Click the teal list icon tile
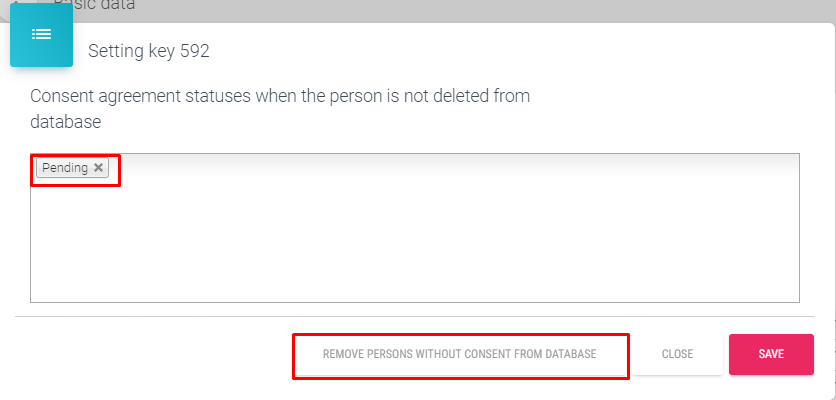 pos(41,35)
